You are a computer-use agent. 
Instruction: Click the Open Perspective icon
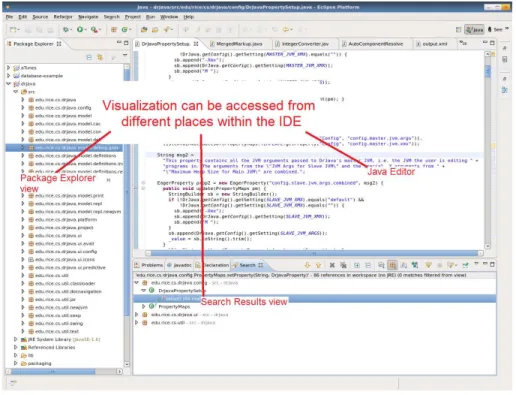[459, 30]
